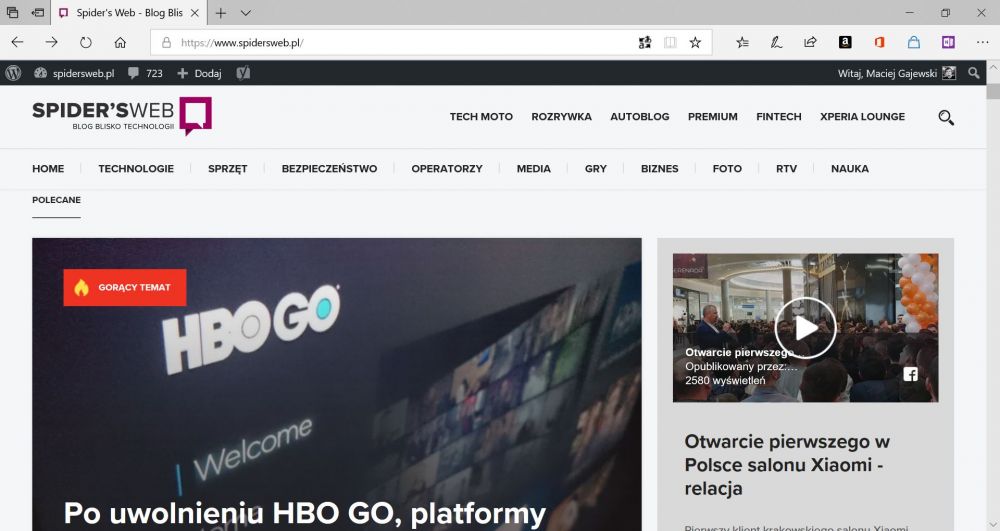Click the admin bar search magnifier

tap(973, 73)
